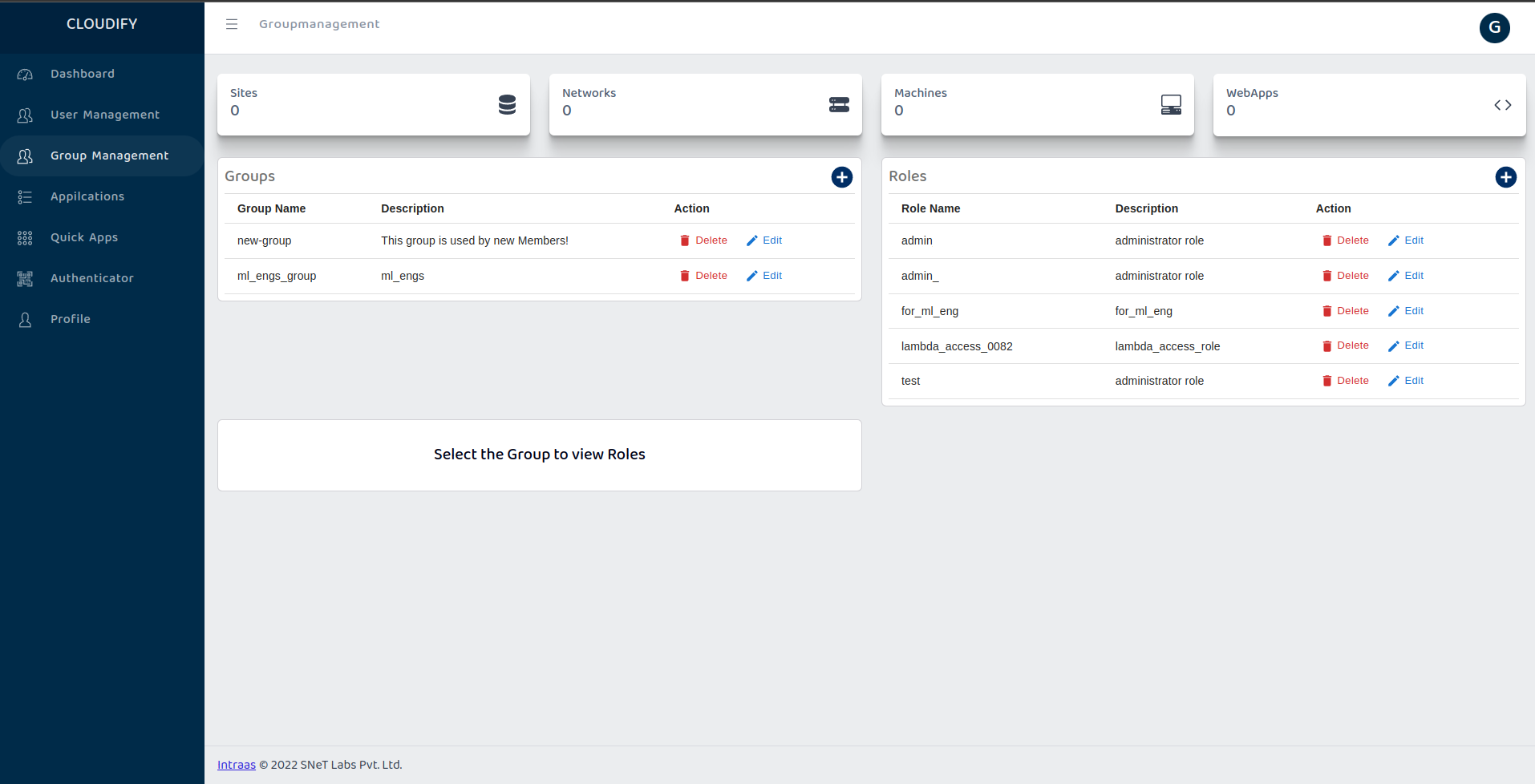Open the Intraas footer link
Image resolution: width=1535 pixels, height=784 pixels.
(x=237, y=765)
